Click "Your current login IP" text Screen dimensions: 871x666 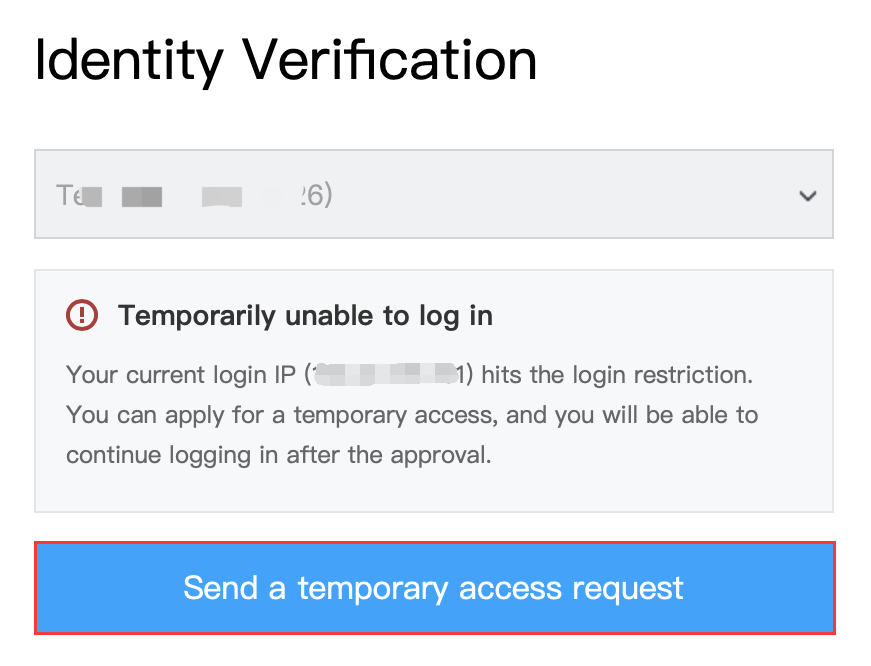[182, 375]
